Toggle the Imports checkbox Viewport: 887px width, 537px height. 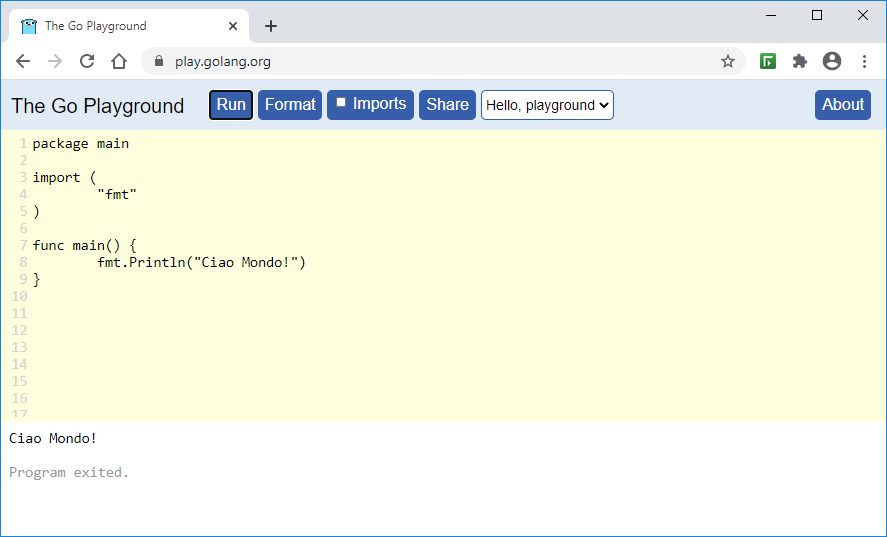click(341, 102)
